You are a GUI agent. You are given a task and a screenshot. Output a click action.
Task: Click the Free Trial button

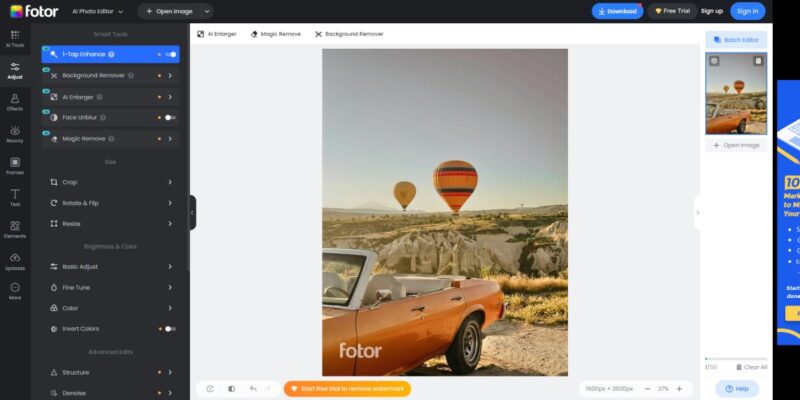point(672,11)
